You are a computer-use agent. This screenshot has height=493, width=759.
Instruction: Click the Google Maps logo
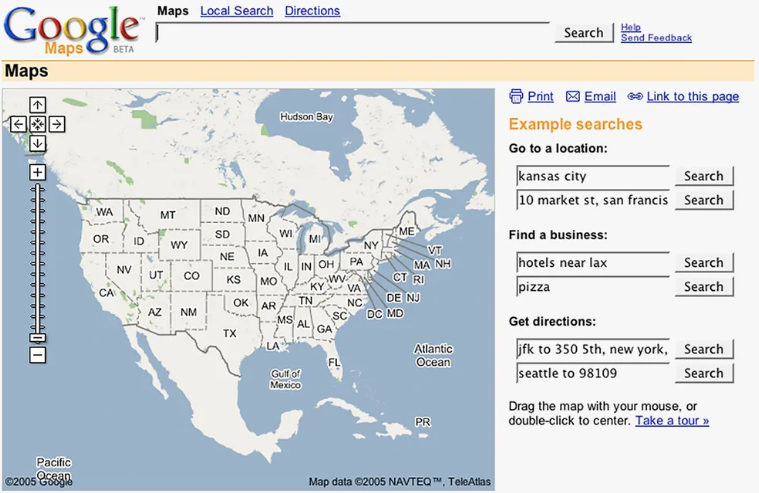[x=74, y=30]
